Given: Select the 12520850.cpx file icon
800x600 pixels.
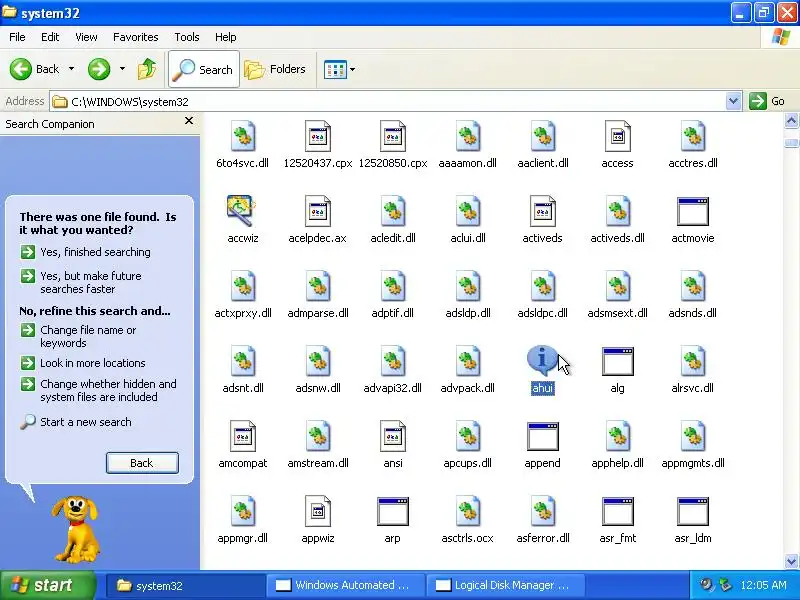Looking at the screenshot, I should pyautogui.click(x=393, y=136).
